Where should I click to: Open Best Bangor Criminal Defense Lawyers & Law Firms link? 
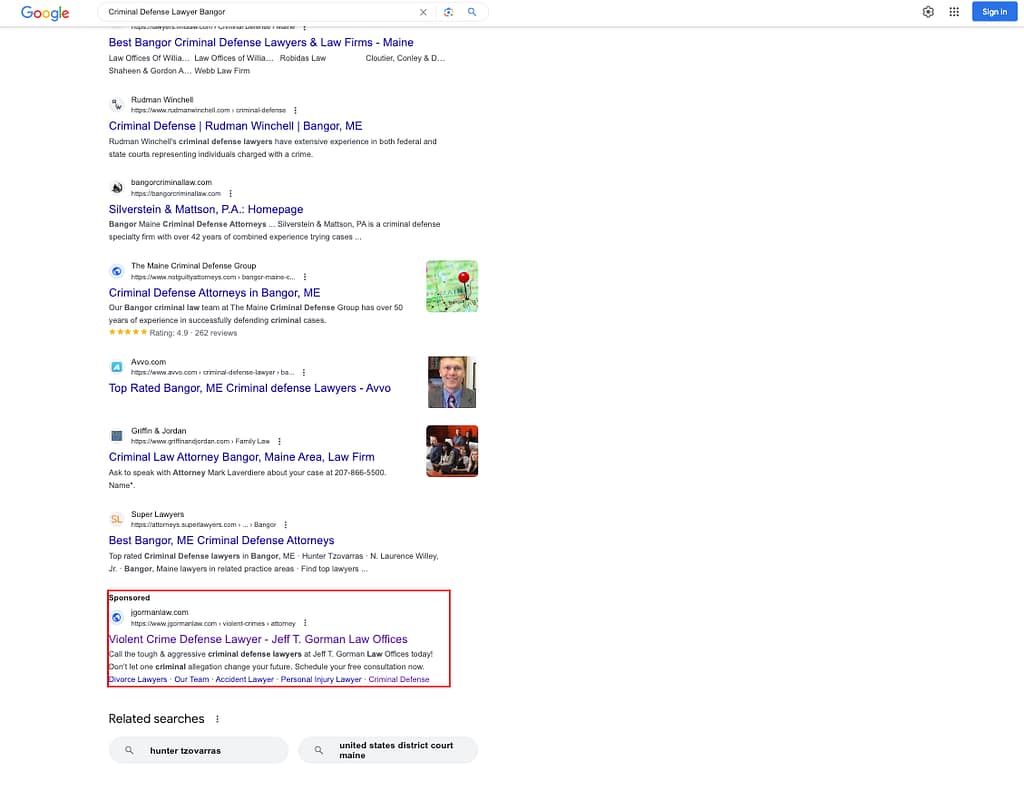point(261,42)
